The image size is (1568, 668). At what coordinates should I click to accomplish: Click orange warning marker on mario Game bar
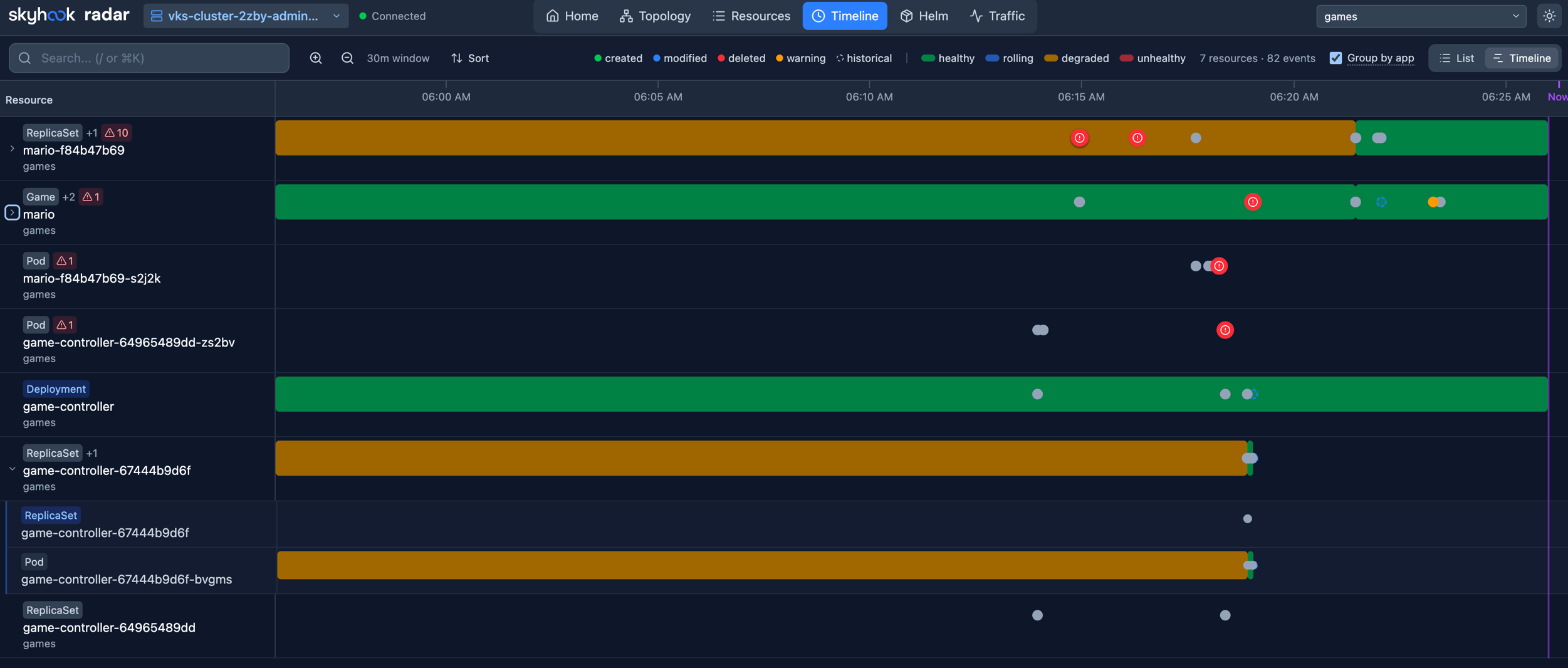coord(1432,202)
